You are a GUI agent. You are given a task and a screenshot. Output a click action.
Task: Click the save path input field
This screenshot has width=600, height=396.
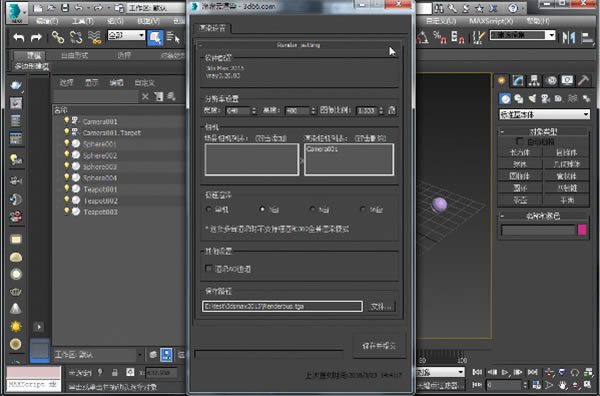[x=282, y=306]
